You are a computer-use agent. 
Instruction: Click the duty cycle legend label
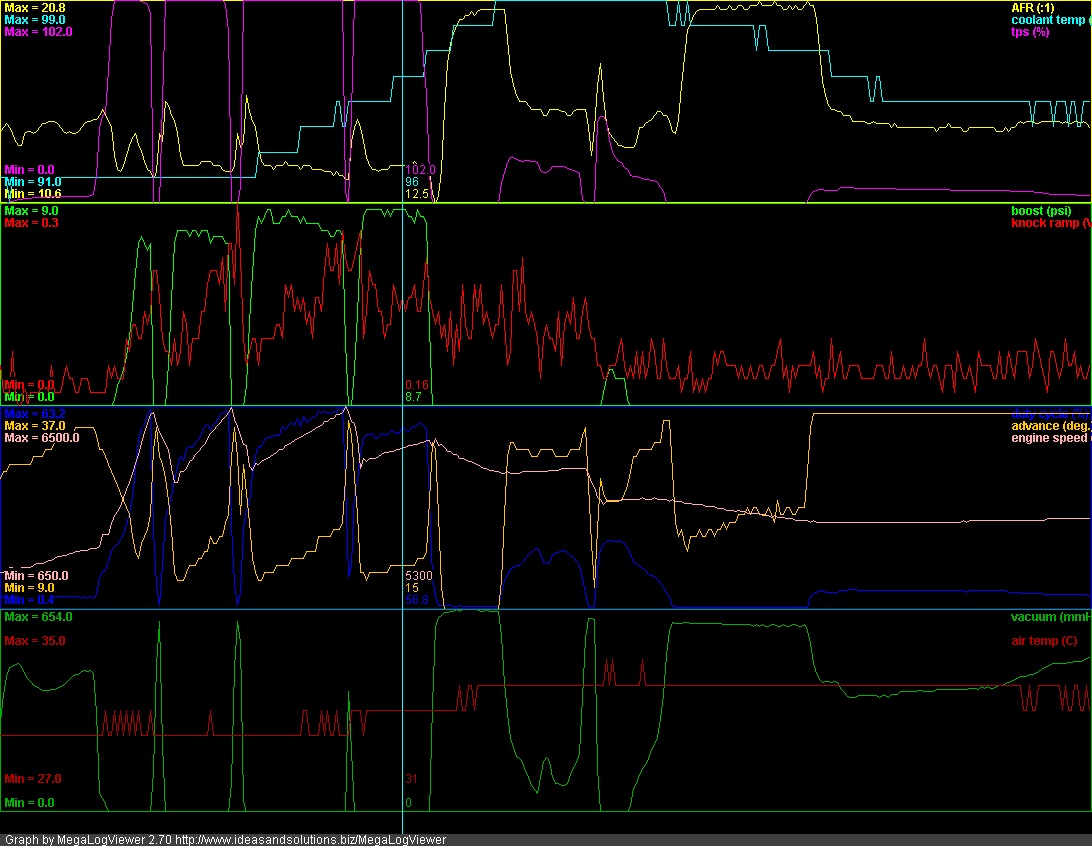pos(1051,414)
